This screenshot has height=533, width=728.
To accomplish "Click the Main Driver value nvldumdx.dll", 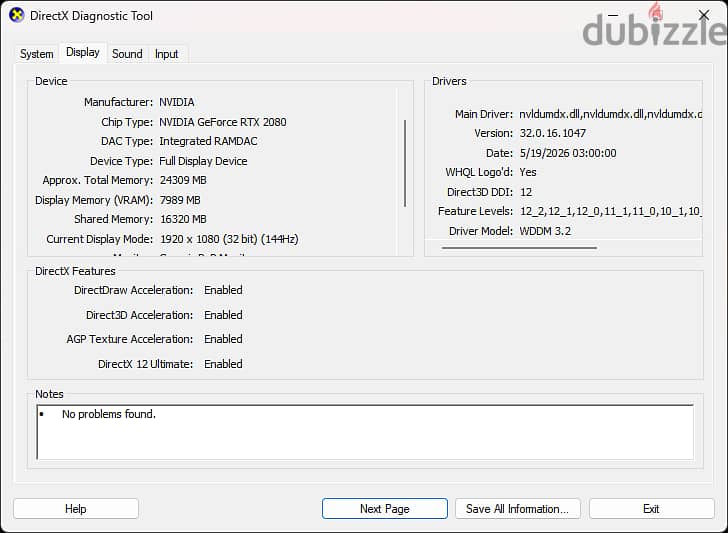I will click(610, 114).
